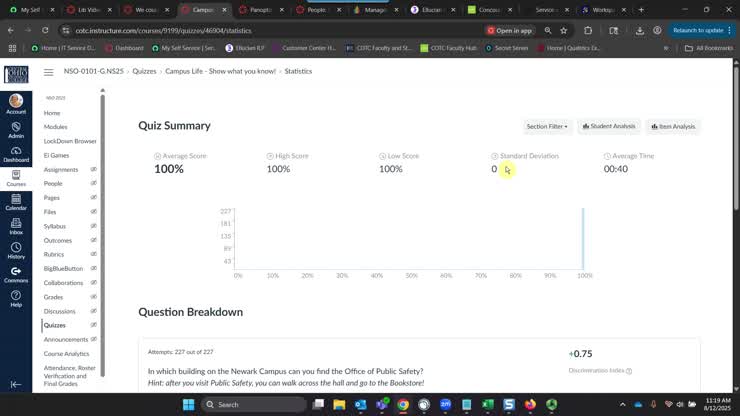The width and height of the screenshot is (740, 416).
Task: Toggle visibility icon beside Syllabus
Action: click(93, 226)
